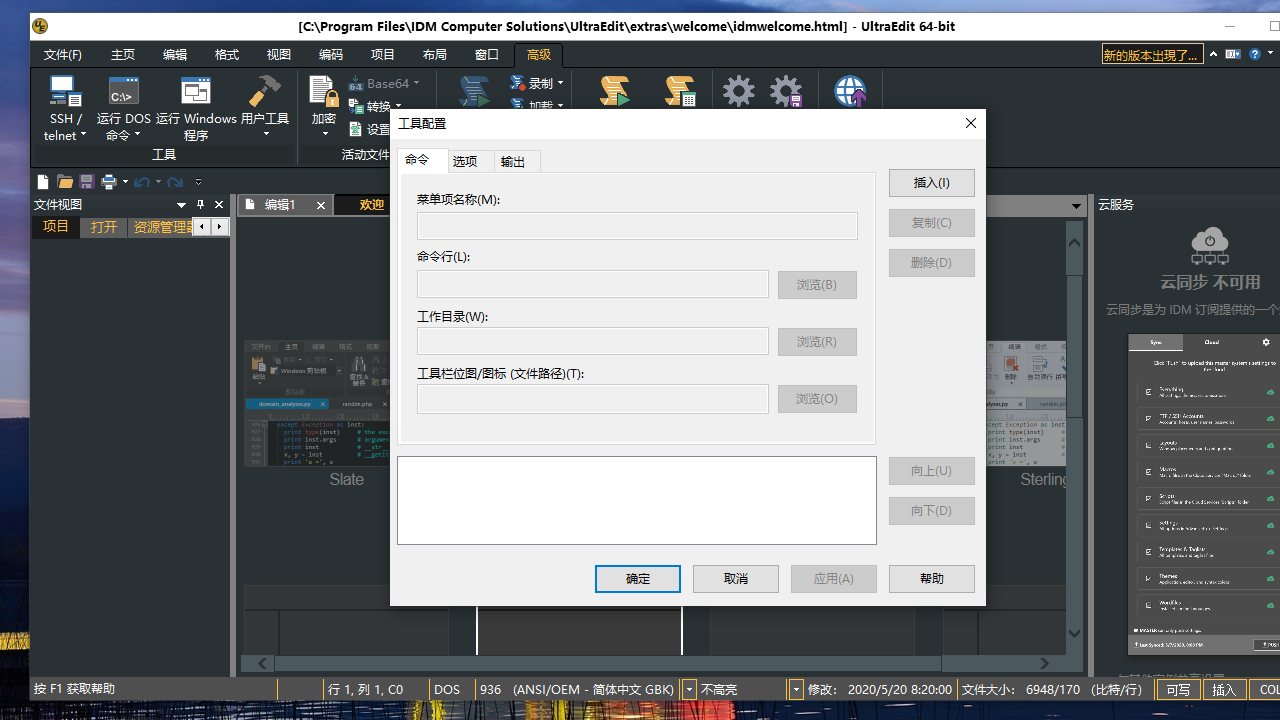Click the 命令行 input field
Viewport: 1280px width, 720px height.
click(593, 284)
